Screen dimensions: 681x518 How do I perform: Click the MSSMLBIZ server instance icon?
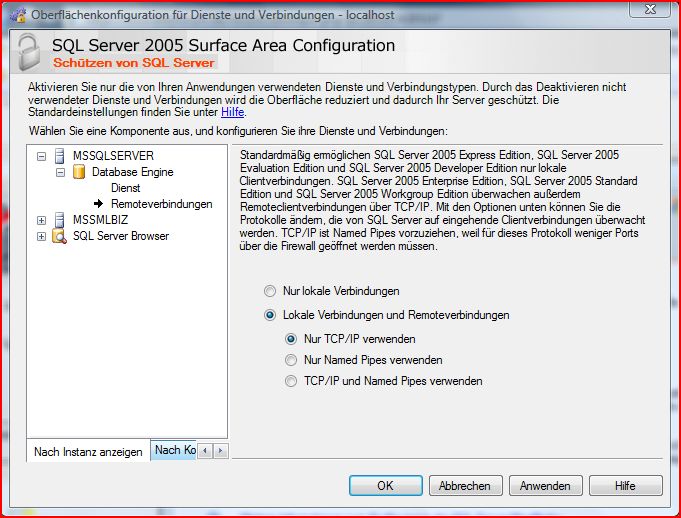[60, 220]
